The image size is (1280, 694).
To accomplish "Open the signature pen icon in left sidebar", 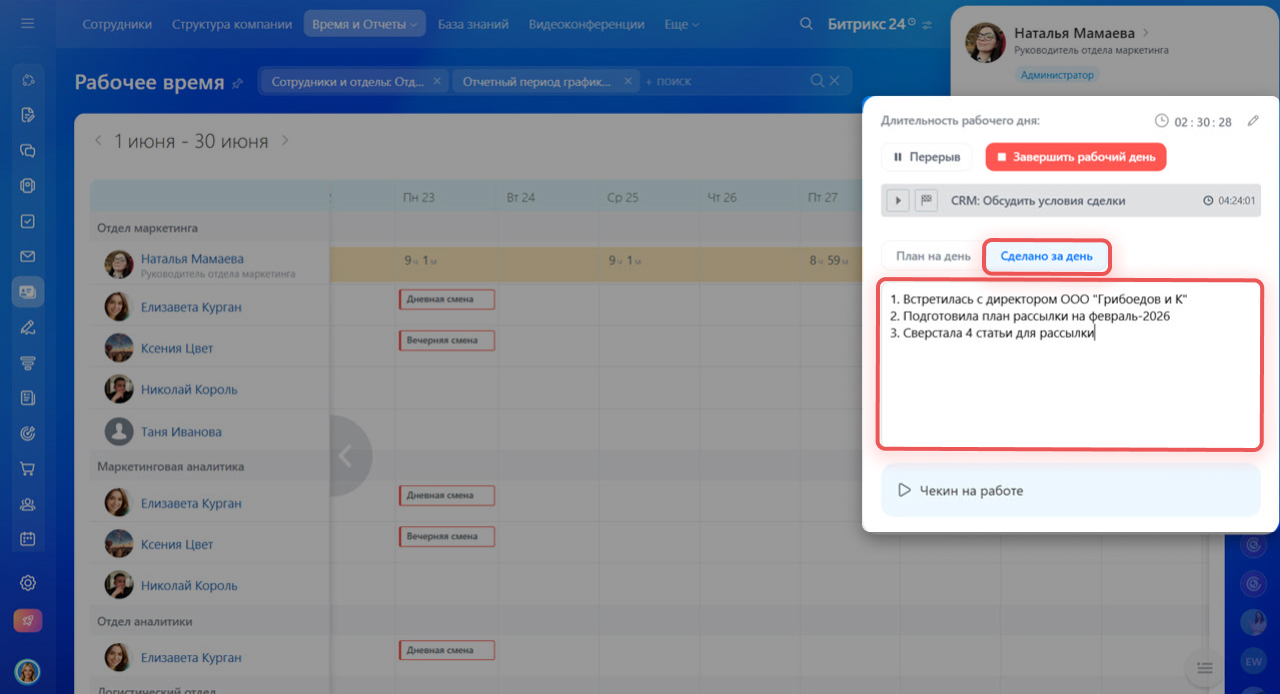I will click(x=28, y=327).
